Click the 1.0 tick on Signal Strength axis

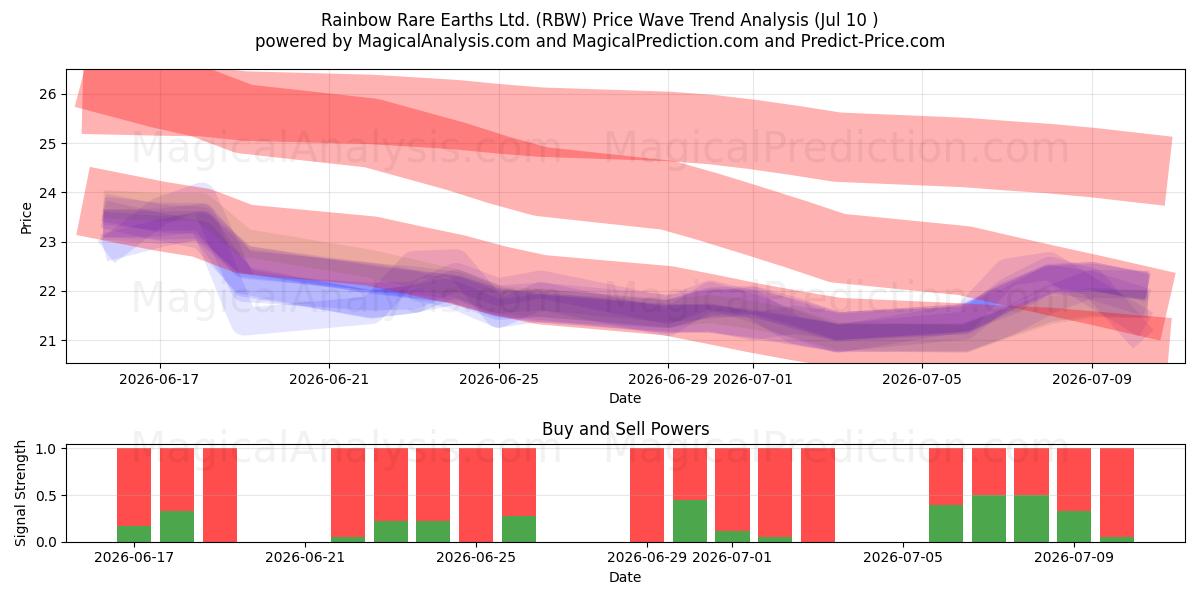45,449
